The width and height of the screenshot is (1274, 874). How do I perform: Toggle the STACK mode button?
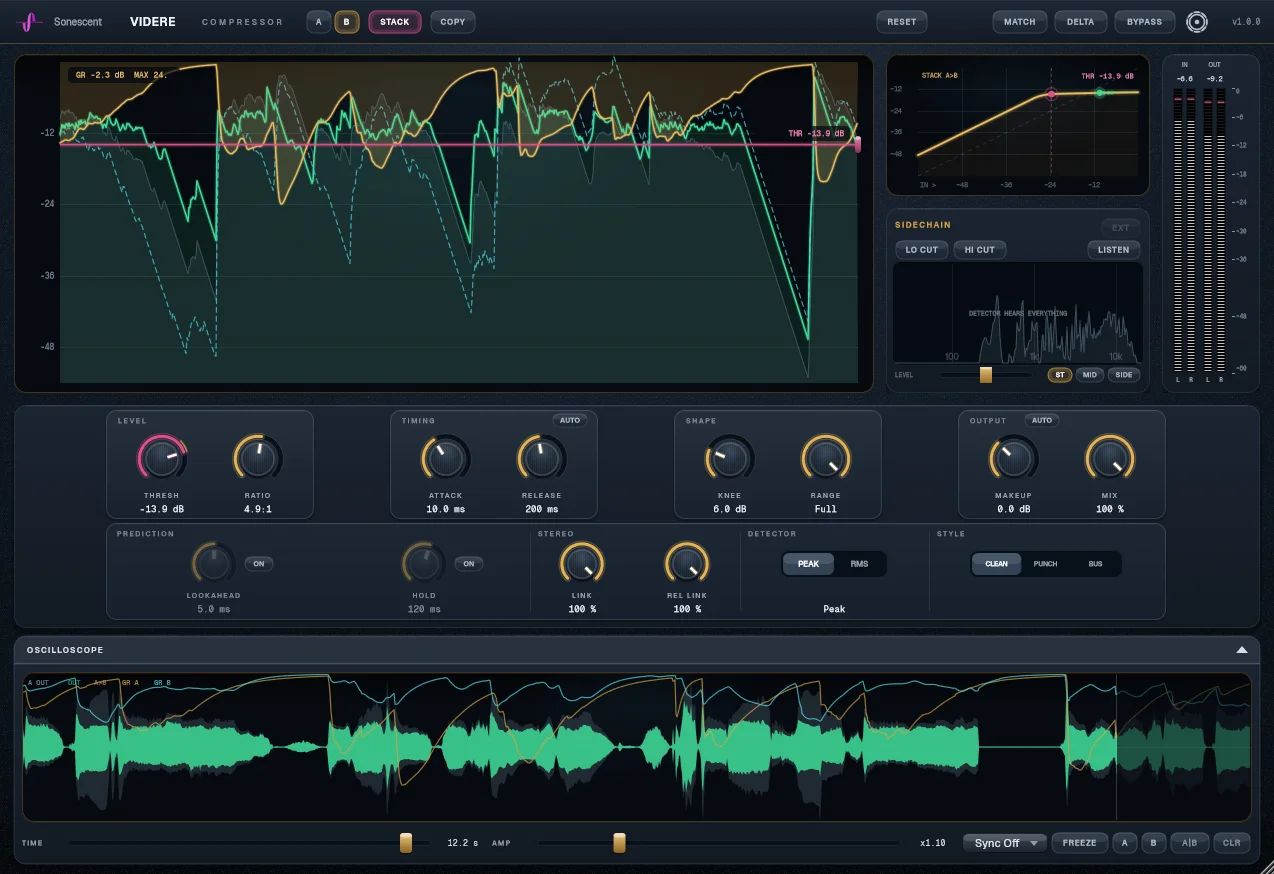(x=395, y=22)
